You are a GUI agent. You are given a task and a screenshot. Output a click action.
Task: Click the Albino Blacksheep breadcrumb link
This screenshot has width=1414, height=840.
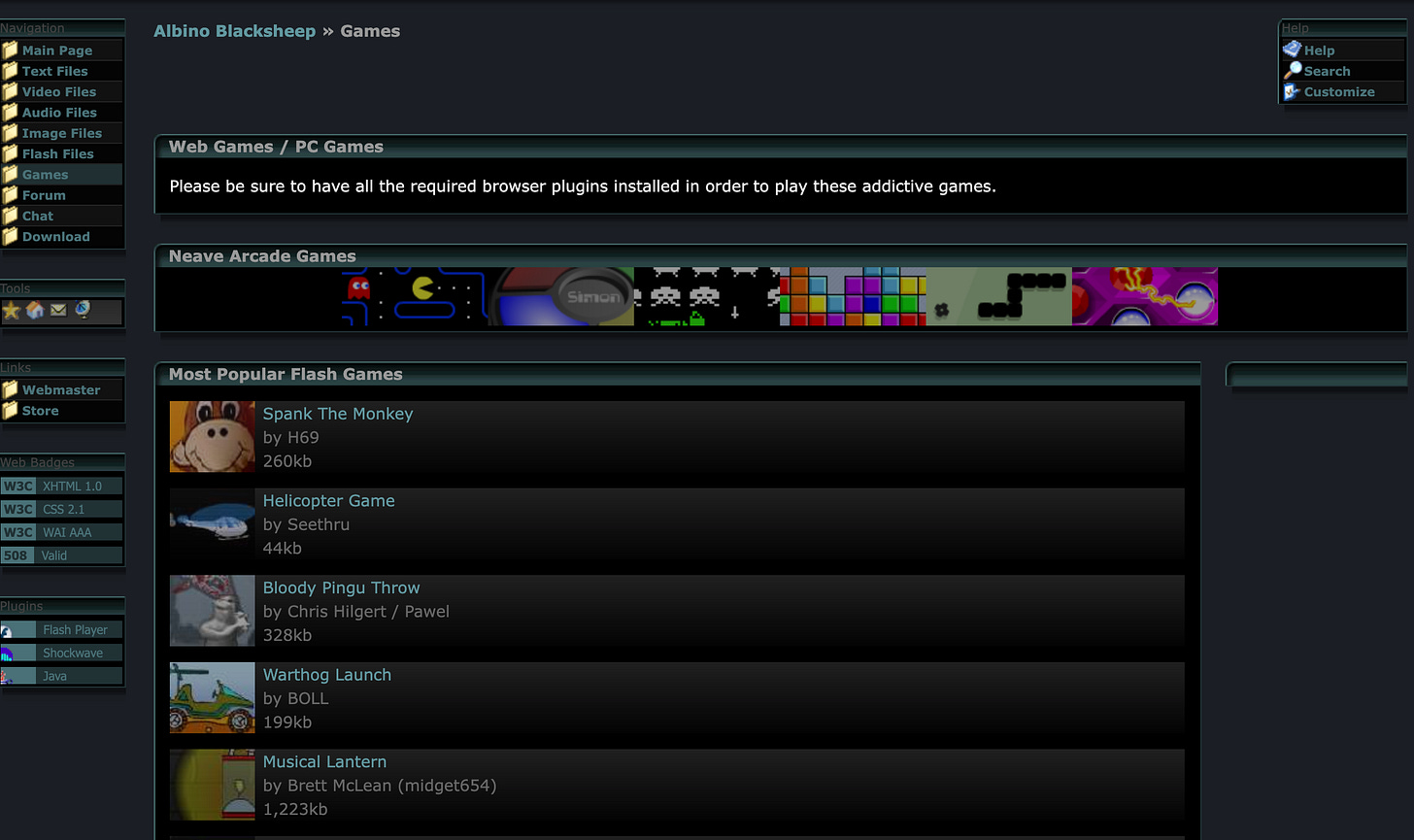coord(235,31)
